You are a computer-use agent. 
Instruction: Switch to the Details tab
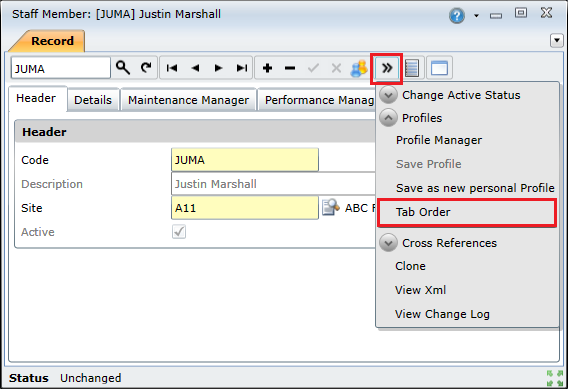(x=93, y=100)
